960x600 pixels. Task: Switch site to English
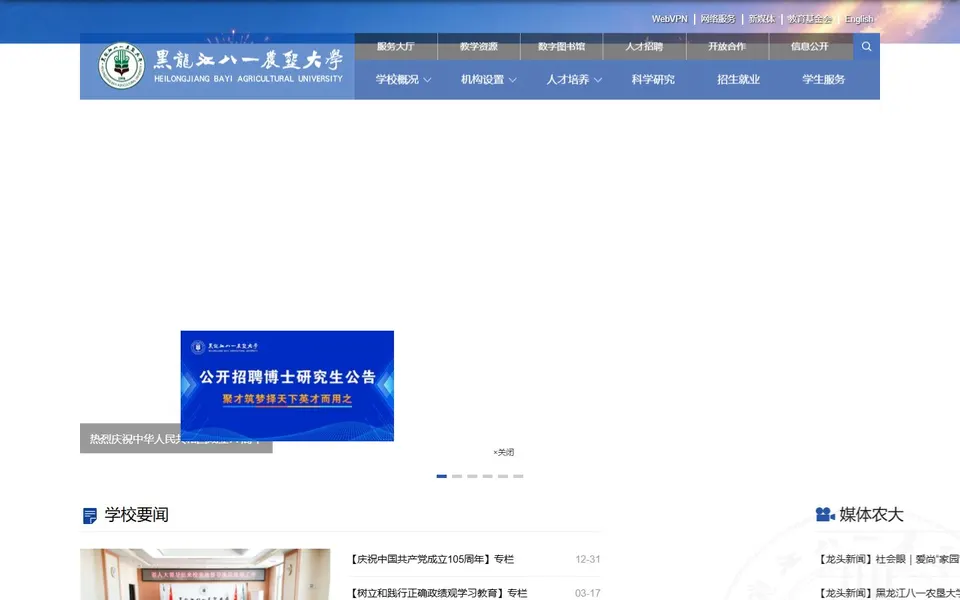859,19
